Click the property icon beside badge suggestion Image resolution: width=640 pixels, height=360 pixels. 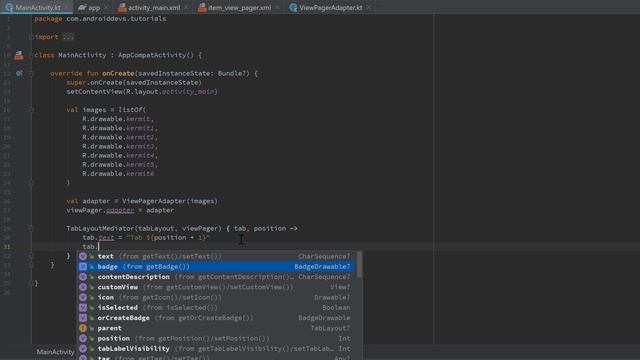83,267
